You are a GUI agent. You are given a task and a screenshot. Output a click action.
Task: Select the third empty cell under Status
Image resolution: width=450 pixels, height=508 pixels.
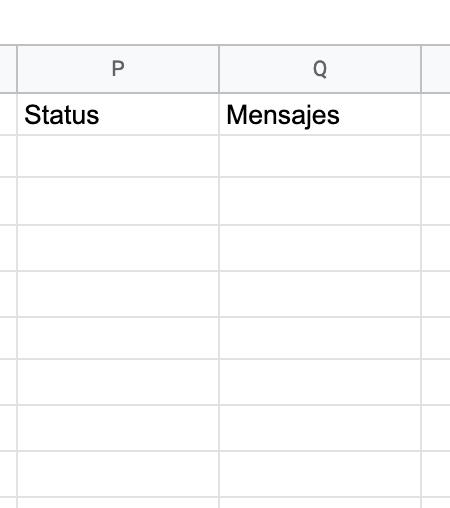pos(118,248)
